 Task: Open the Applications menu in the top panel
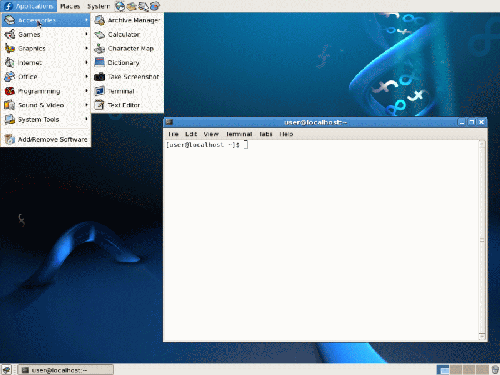pyautogui.click(x=29, y=6)
